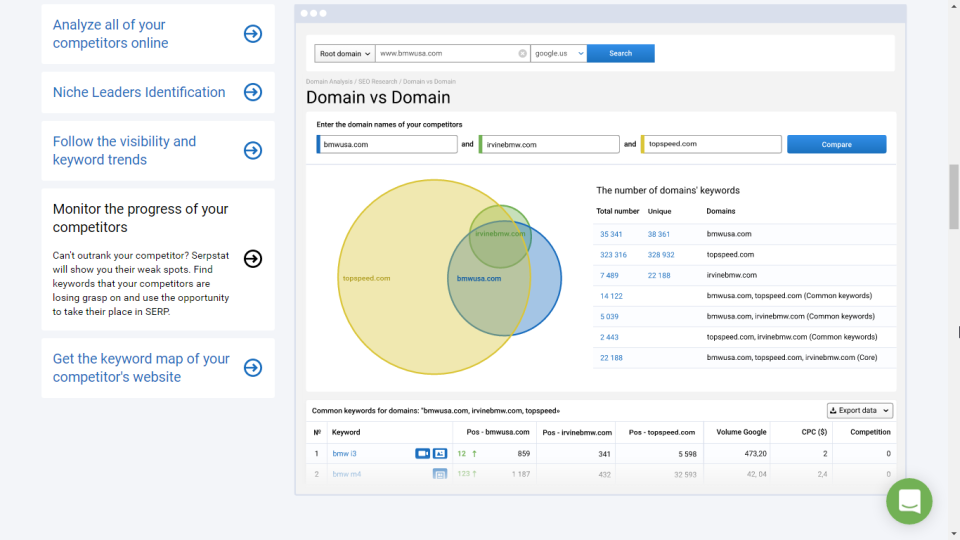The height and width of the screenshot is (540, 960).
Task: Click arrow icon beside Analyze all competitors online
Action: click(x=253, y=34)
